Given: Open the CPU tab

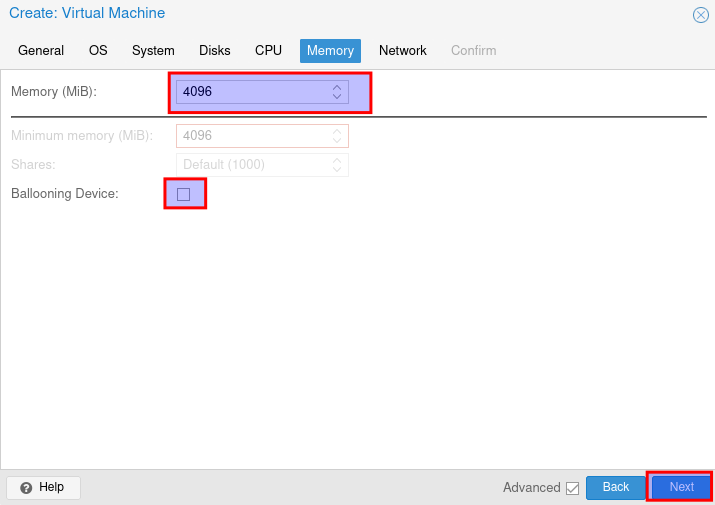Looking at the screenshot, I should pyautogui.click(x=268, y=51).
